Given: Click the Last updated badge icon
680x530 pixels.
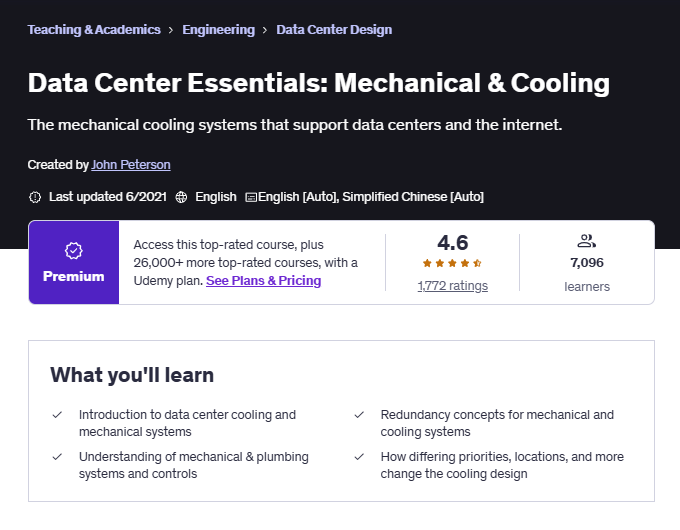Looking at the screenshot, I should (x=35, y=197).
